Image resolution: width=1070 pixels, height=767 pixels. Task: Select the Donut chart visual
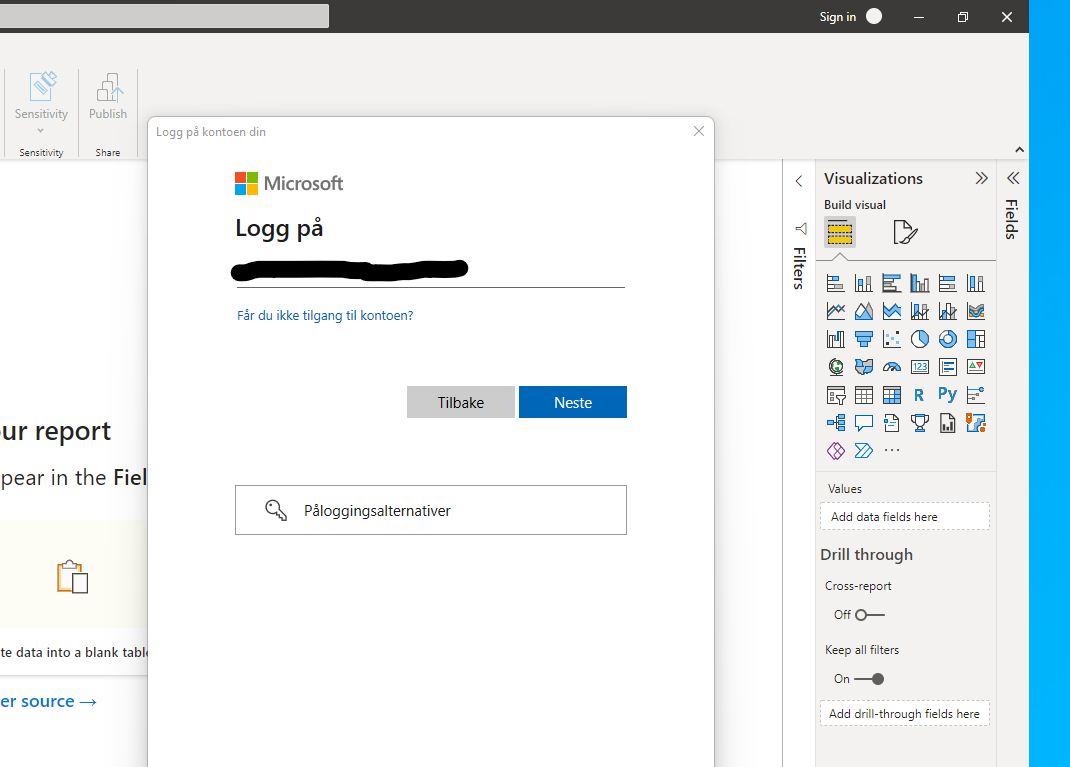point(947,339)
